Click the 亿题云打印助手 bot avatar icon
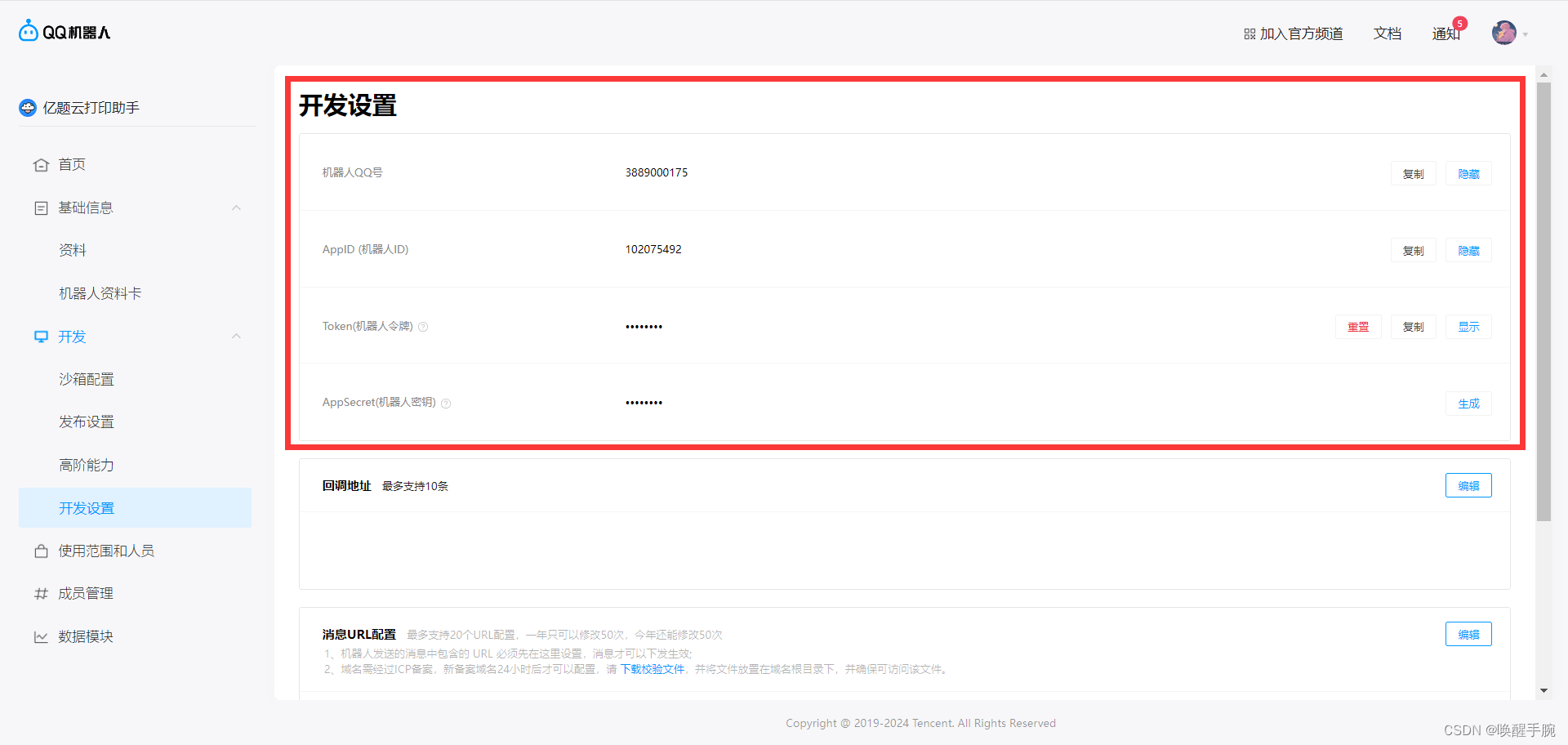This screenshot has width=1568, height=745. point(28,108)
